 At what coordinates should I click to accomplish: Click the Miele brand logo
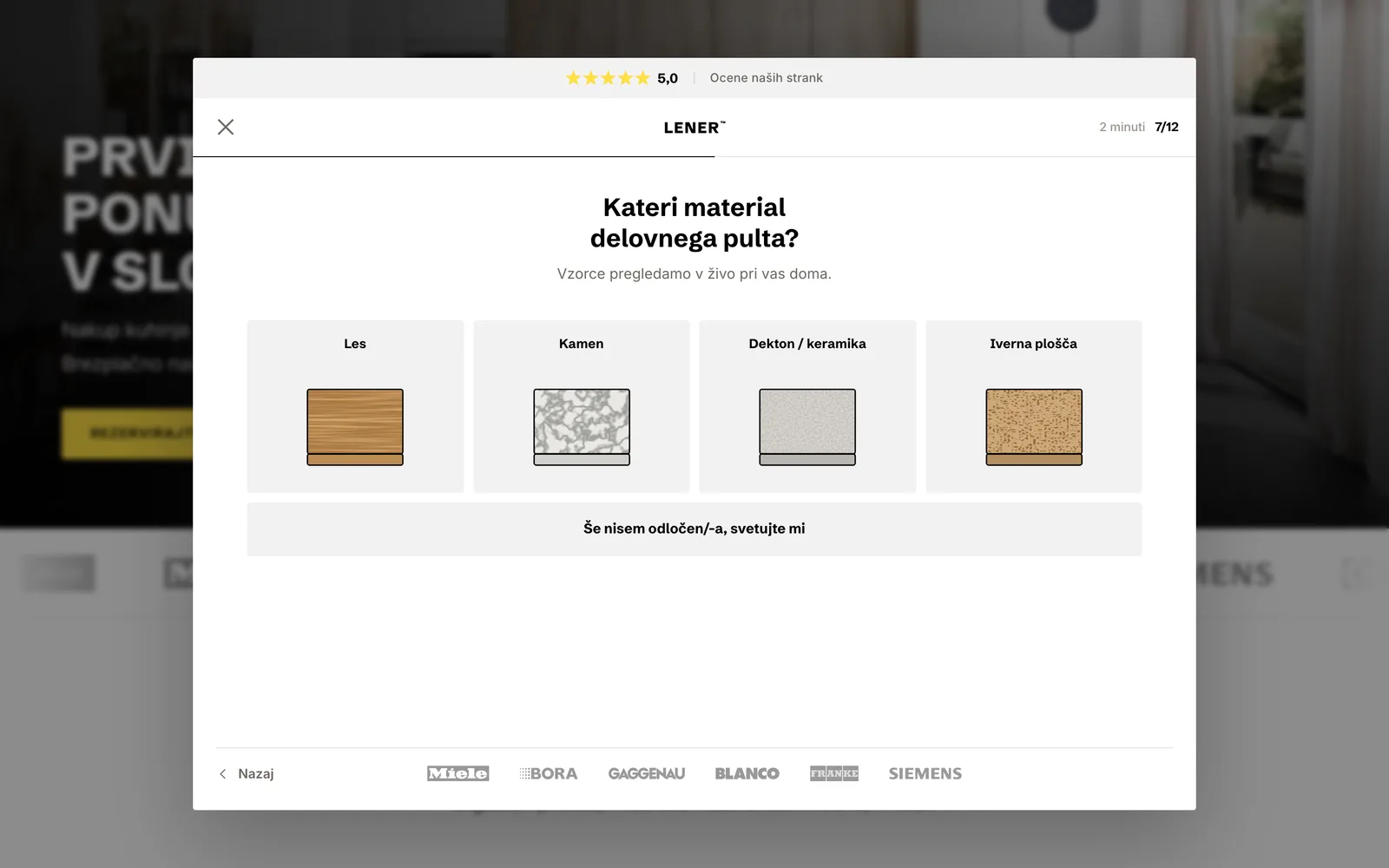tap(458, 773)
